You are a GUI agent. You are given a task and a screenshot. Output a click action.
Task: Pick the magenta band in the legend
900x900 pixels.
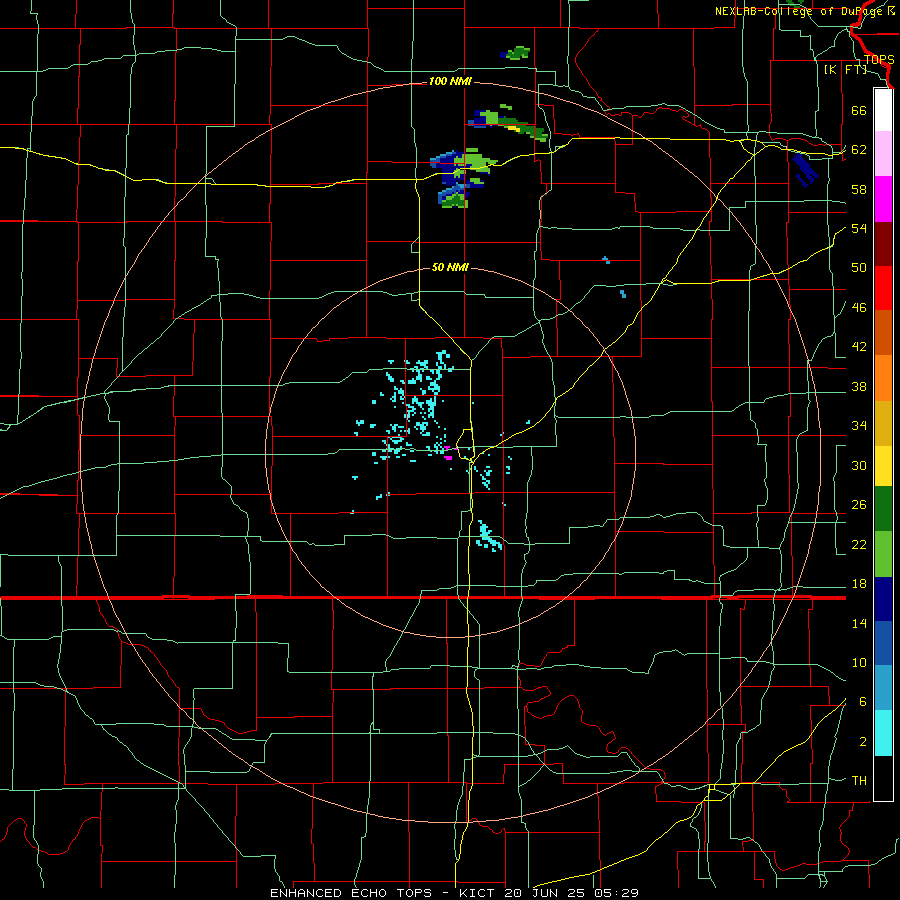pos(883,199)
